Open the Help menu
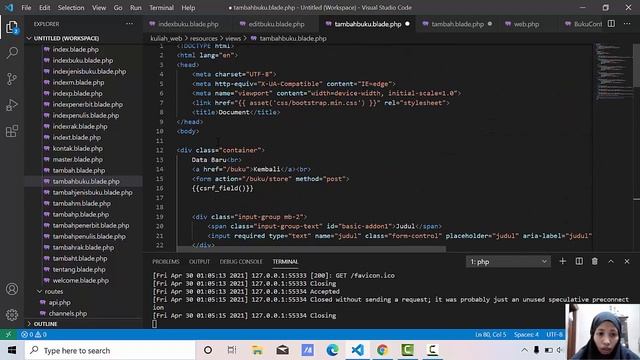The image size is (640, 360). click(188, 8)
